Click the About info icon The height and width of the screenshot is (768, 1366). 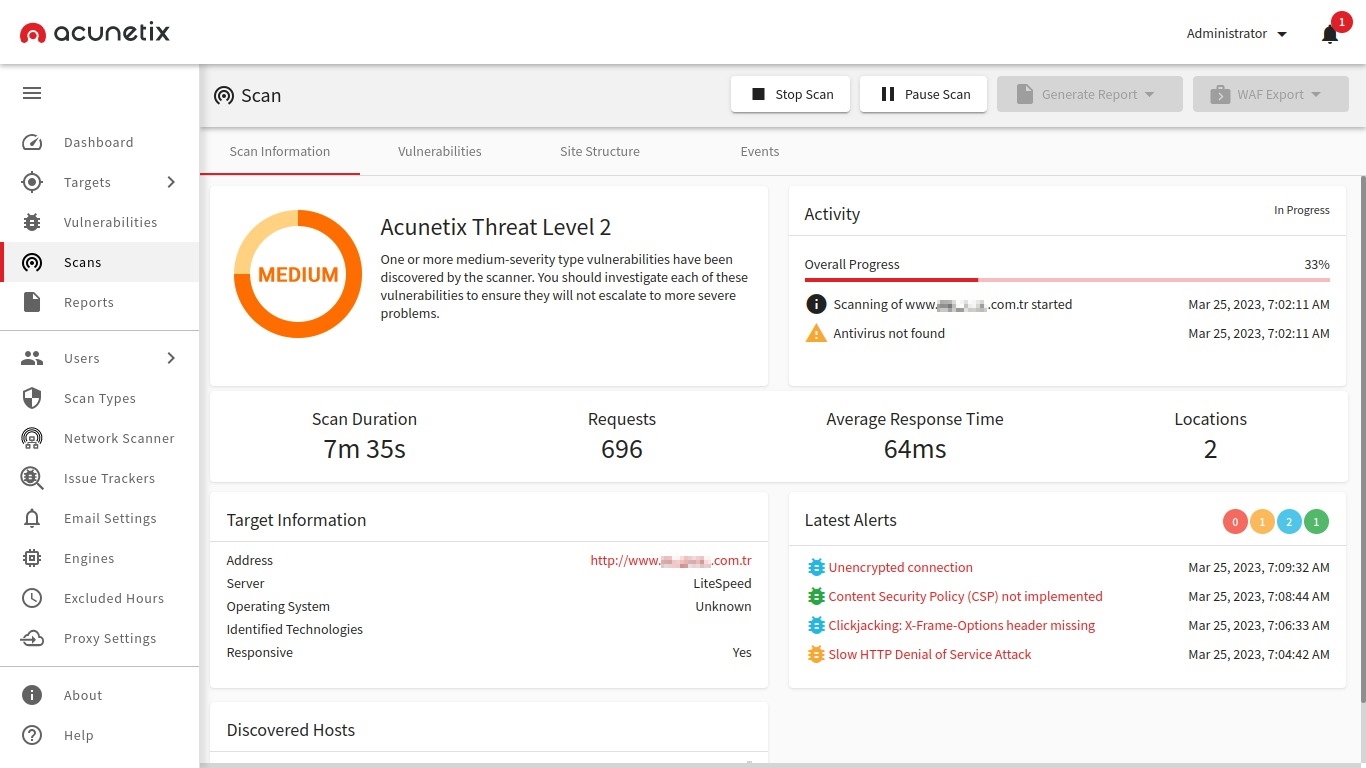click(x=32, y=695)
